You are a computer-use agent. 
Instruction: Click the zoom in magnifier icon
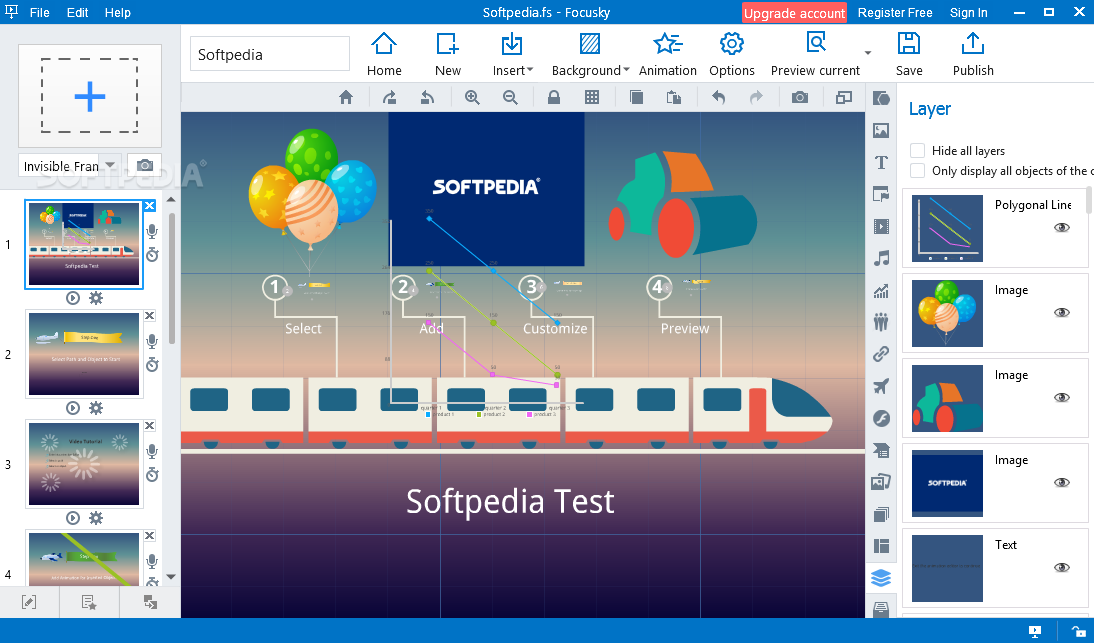pos(472,98)
